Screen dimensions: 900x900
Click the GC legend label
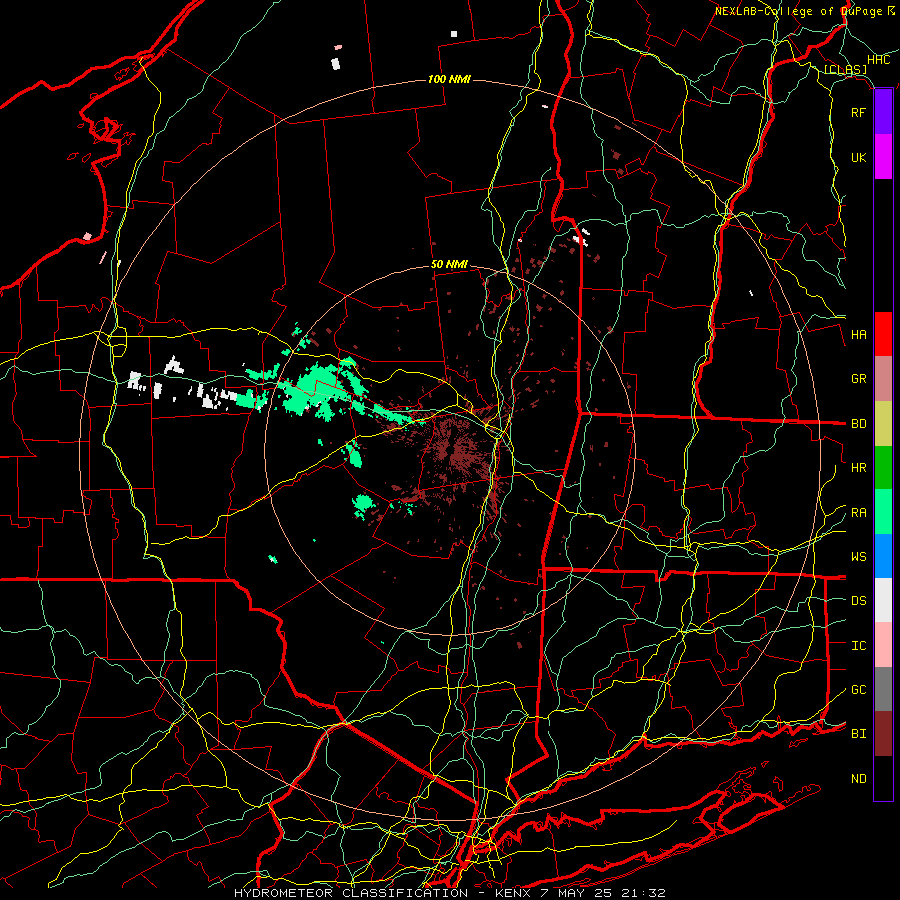coord(858,690)
